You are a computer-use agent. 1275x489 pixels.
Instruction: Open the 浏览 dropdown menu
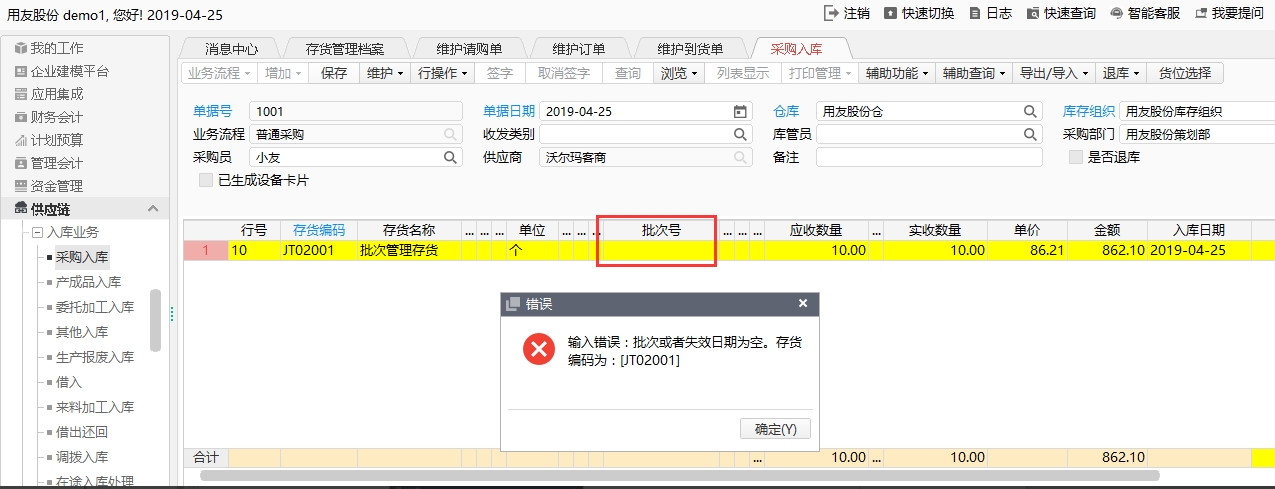click(678, 73)
